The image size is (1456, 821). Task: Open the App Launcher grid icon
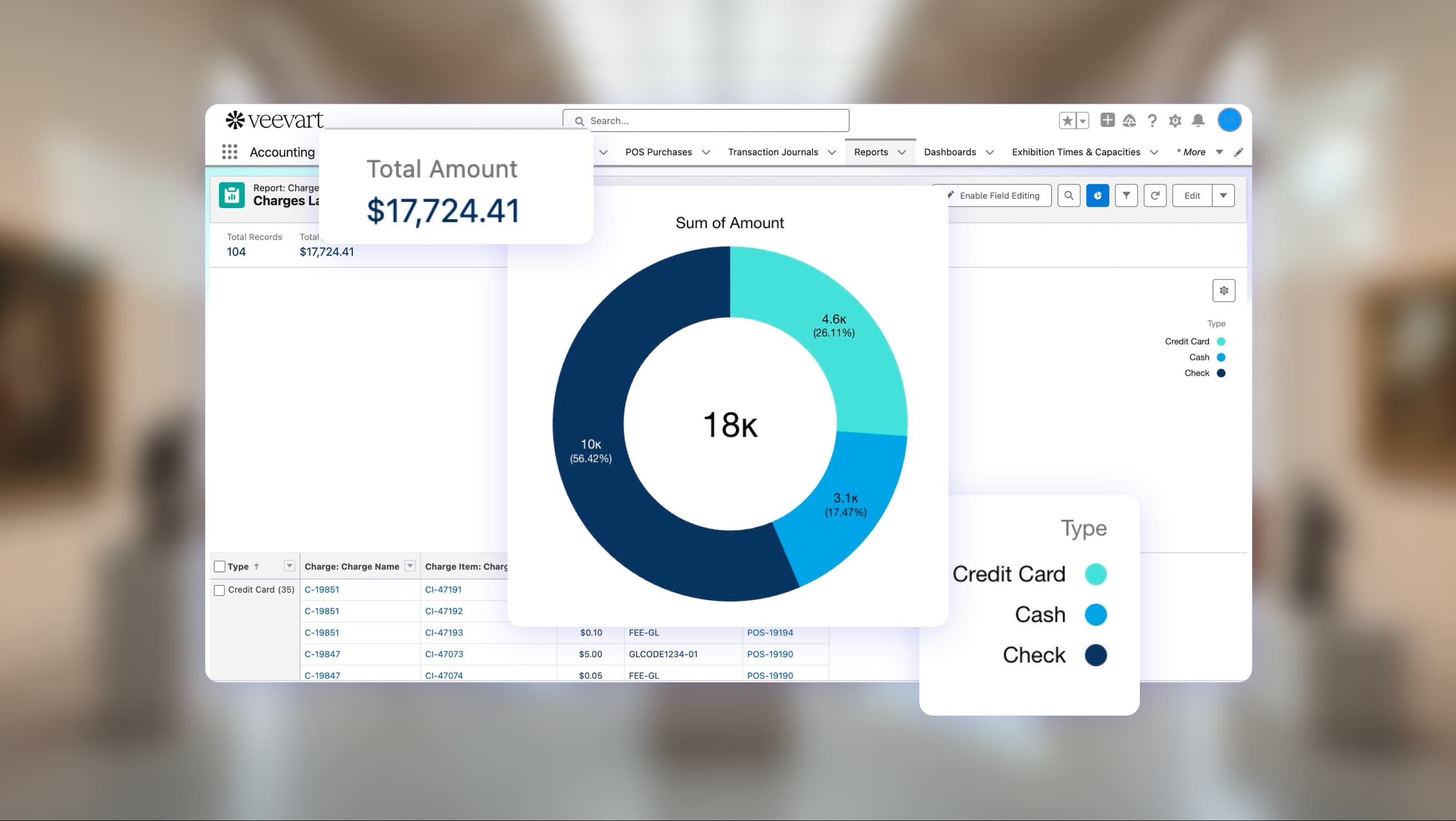coord(230,151)
